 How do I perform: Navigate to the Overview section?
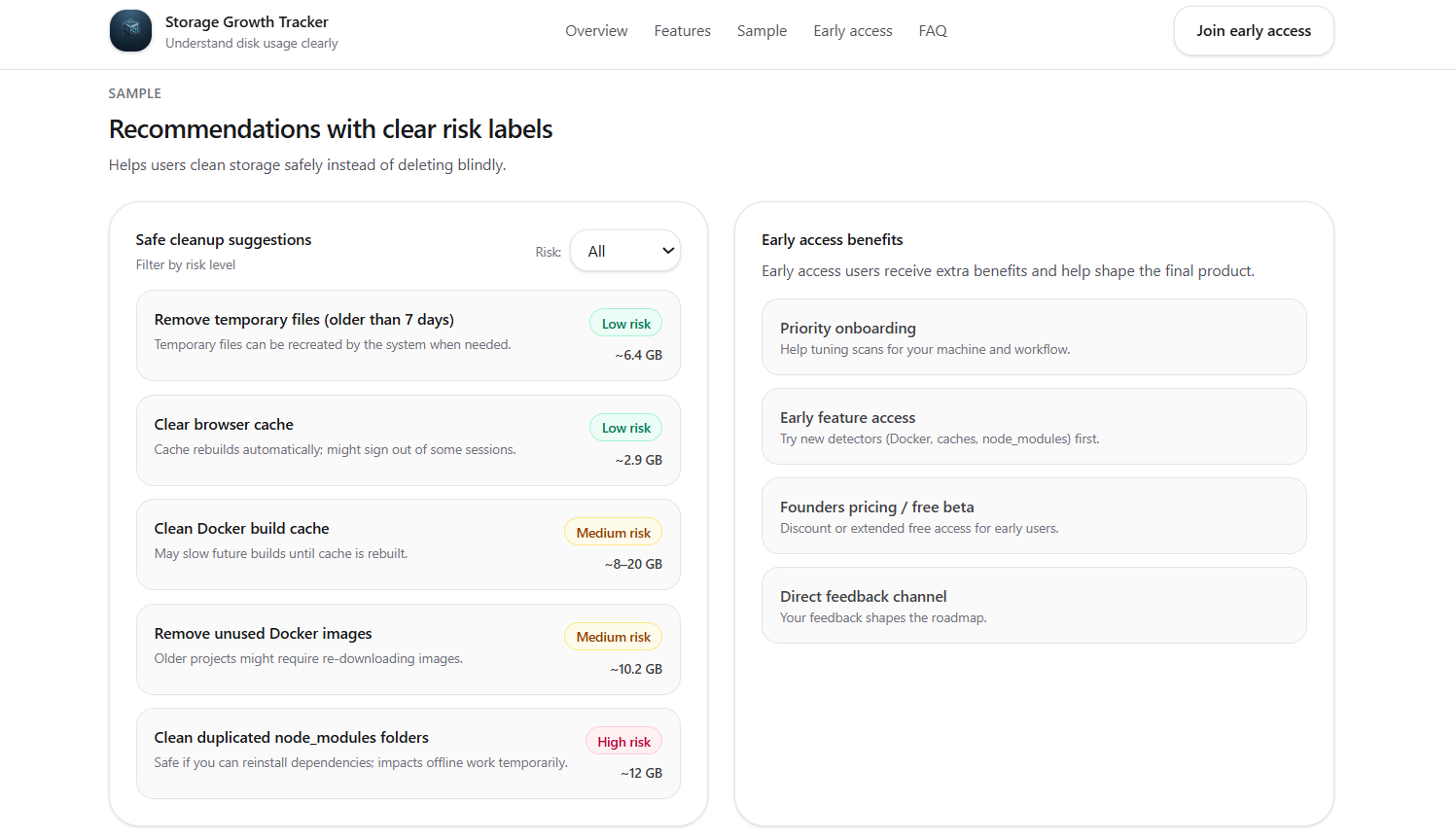pos(595,30)
